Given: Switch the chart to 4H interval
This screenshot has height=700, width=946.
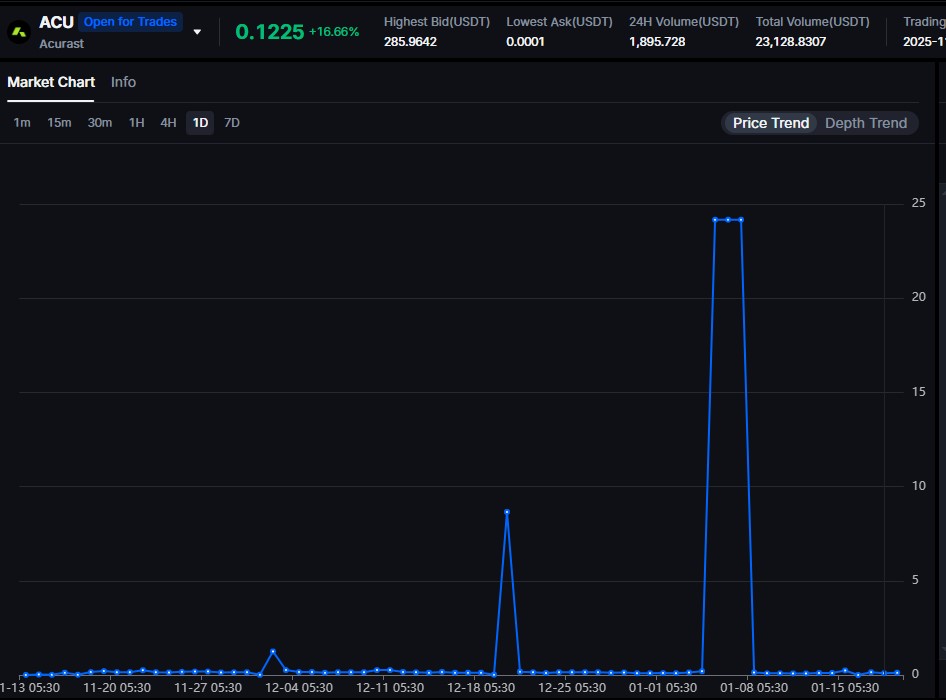Looking at the screenshot, I should 168,123.
